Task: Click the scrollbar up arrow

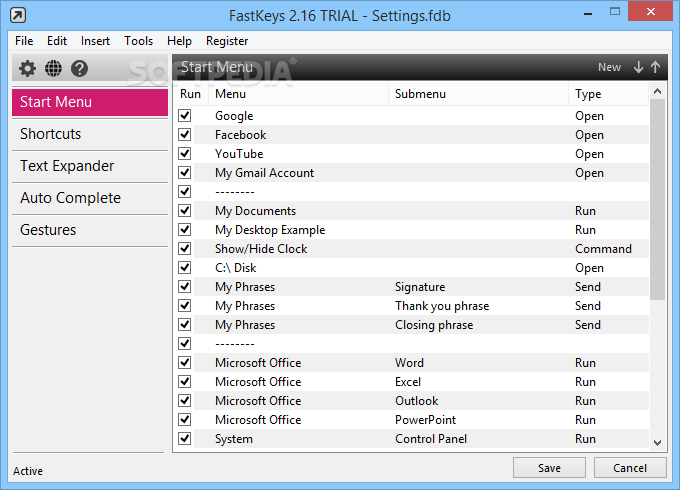Action: click(x=657, y=91)
